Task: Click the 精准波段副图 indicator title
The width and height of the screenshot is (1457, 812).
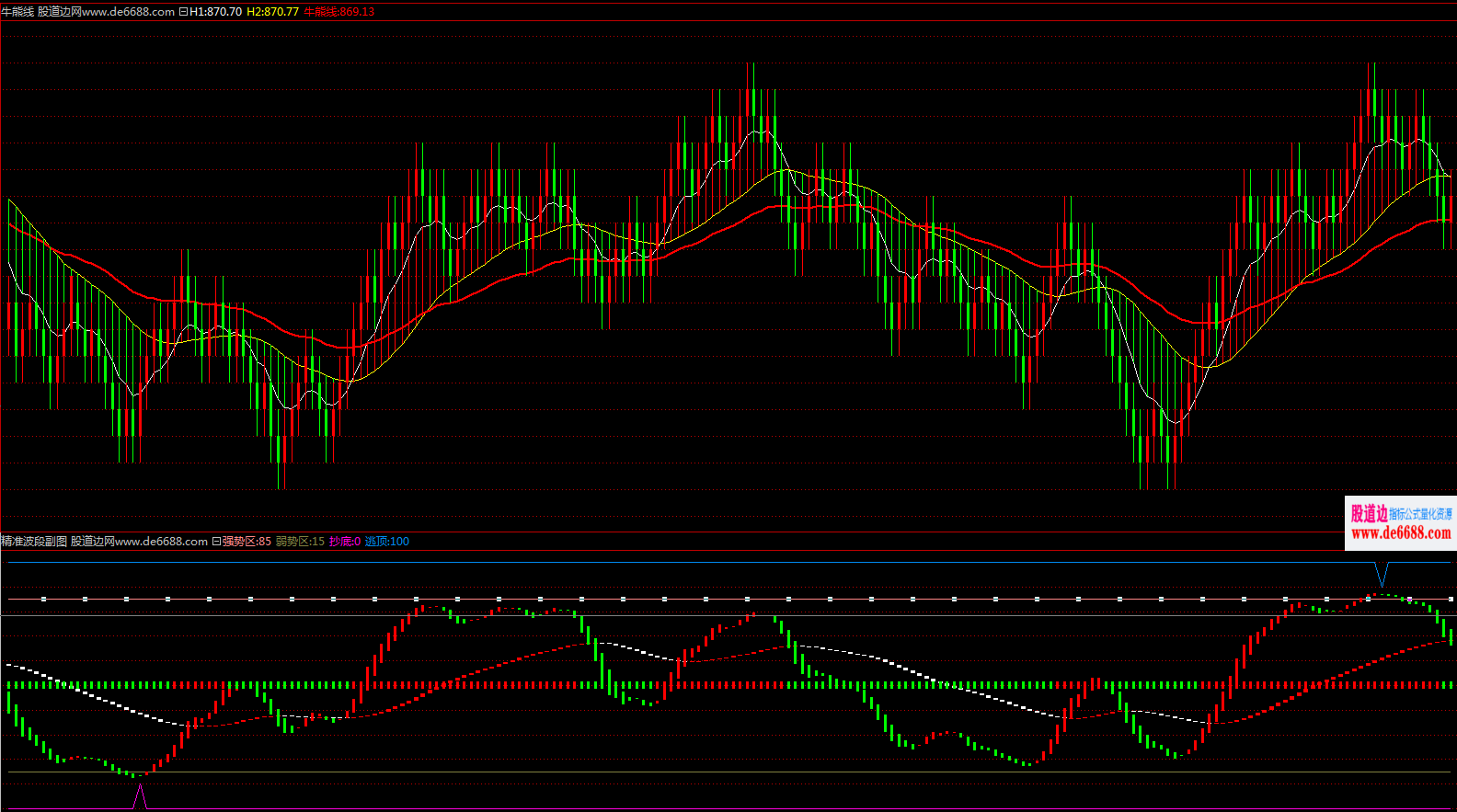Action: coord(34,542)
